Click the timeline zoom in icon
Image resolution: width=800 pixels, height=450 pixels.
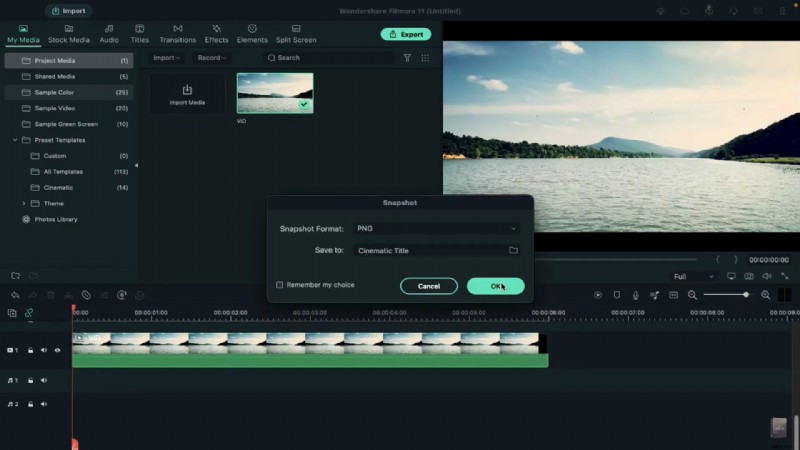tap(765, 295)
